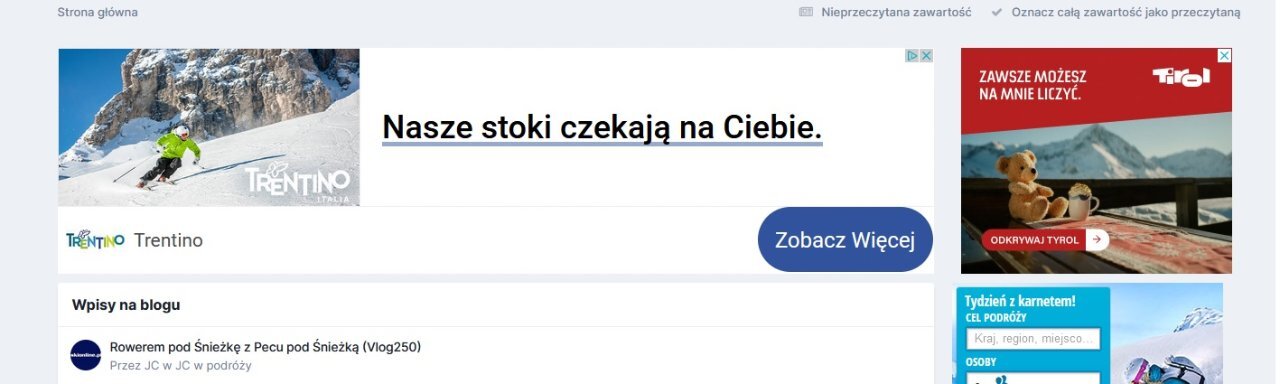1280x384 pixels.
Task: Close the Tirol ad using its X icon
Action: [1225, 55]
